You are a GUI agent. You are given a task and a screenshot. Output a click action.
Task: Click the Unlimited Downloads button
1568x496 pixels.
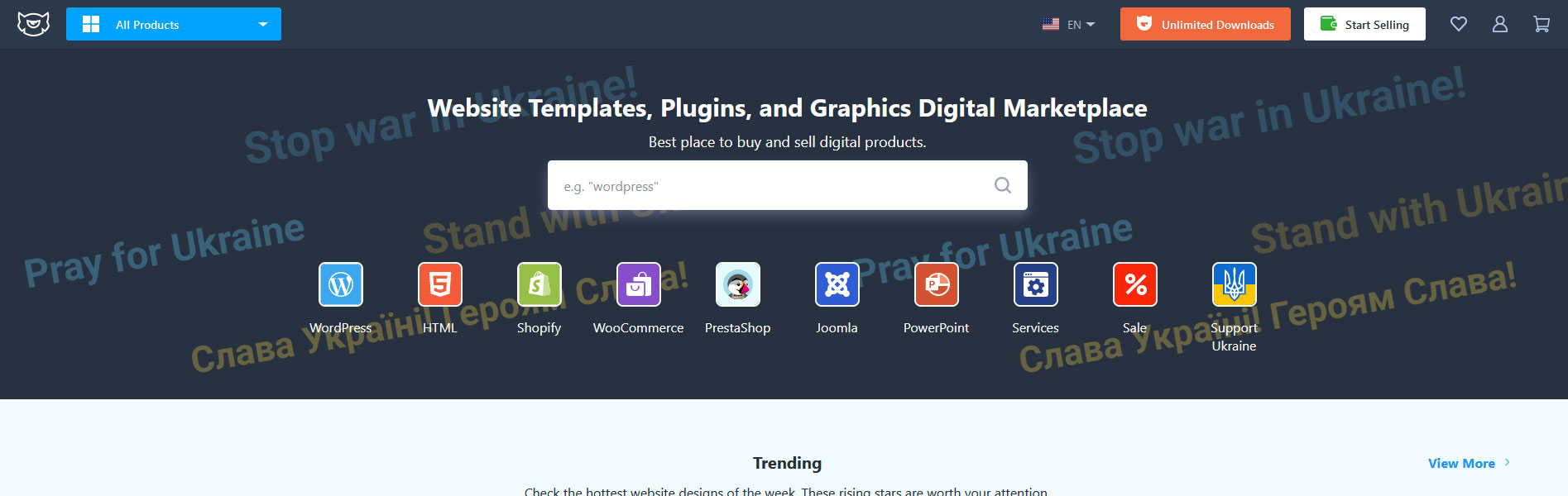(1205, 24)
